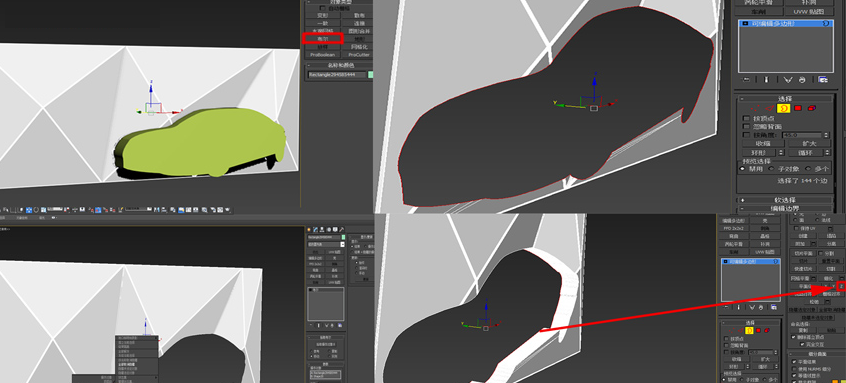Viewport: 846px width, 383px height.
Task: Open attach list icon next to 附加
Action: [813, 243]
